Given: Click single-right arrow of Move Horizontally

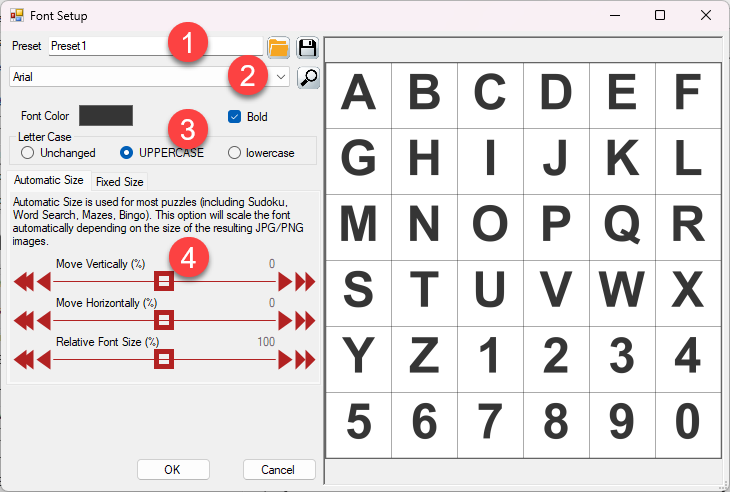Looking at the screenshot, I should click(285, 321).
